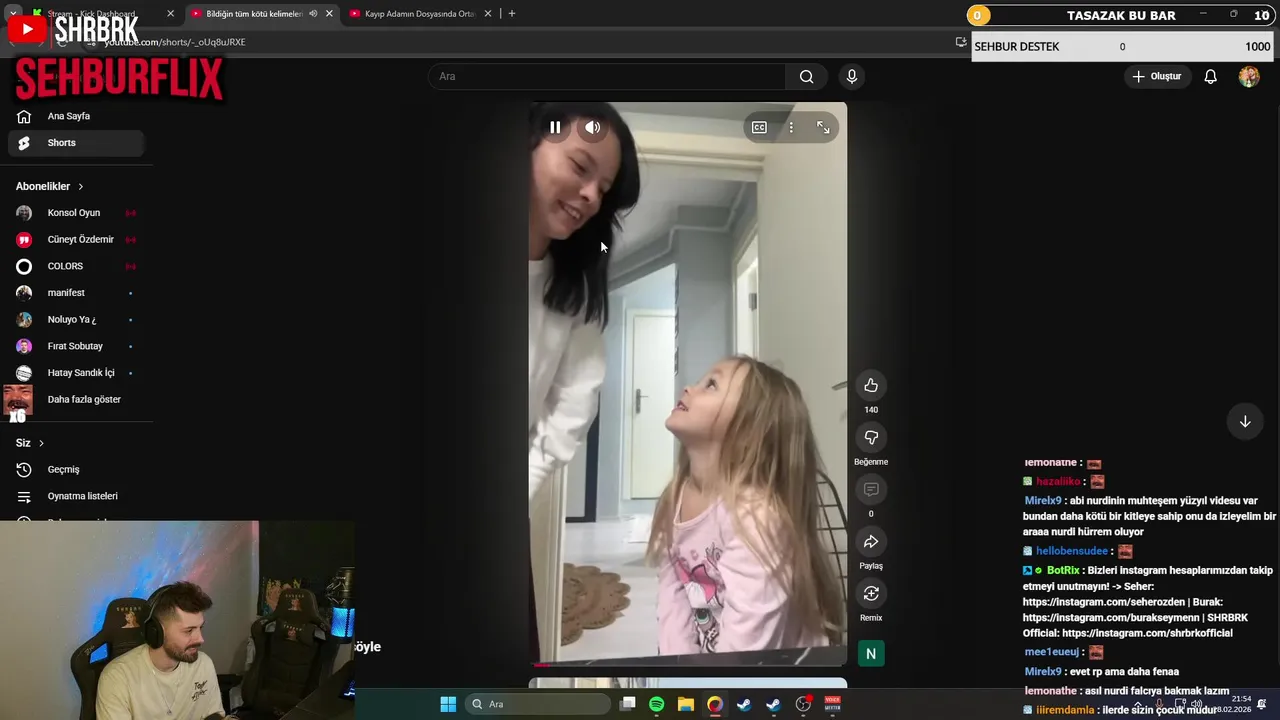Go to Ana Sayfa home
The image size is (1280, 720).
pos(76,116)
